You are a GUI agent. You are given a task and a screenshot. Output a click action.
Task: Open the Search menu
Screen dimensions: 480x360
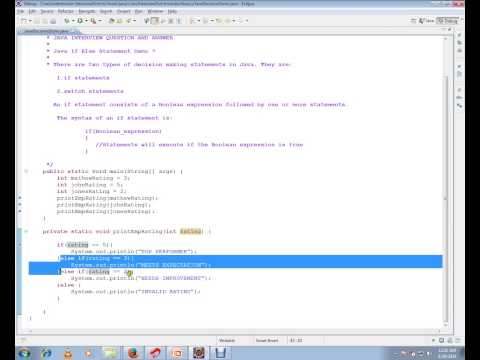tap(106, 11)
